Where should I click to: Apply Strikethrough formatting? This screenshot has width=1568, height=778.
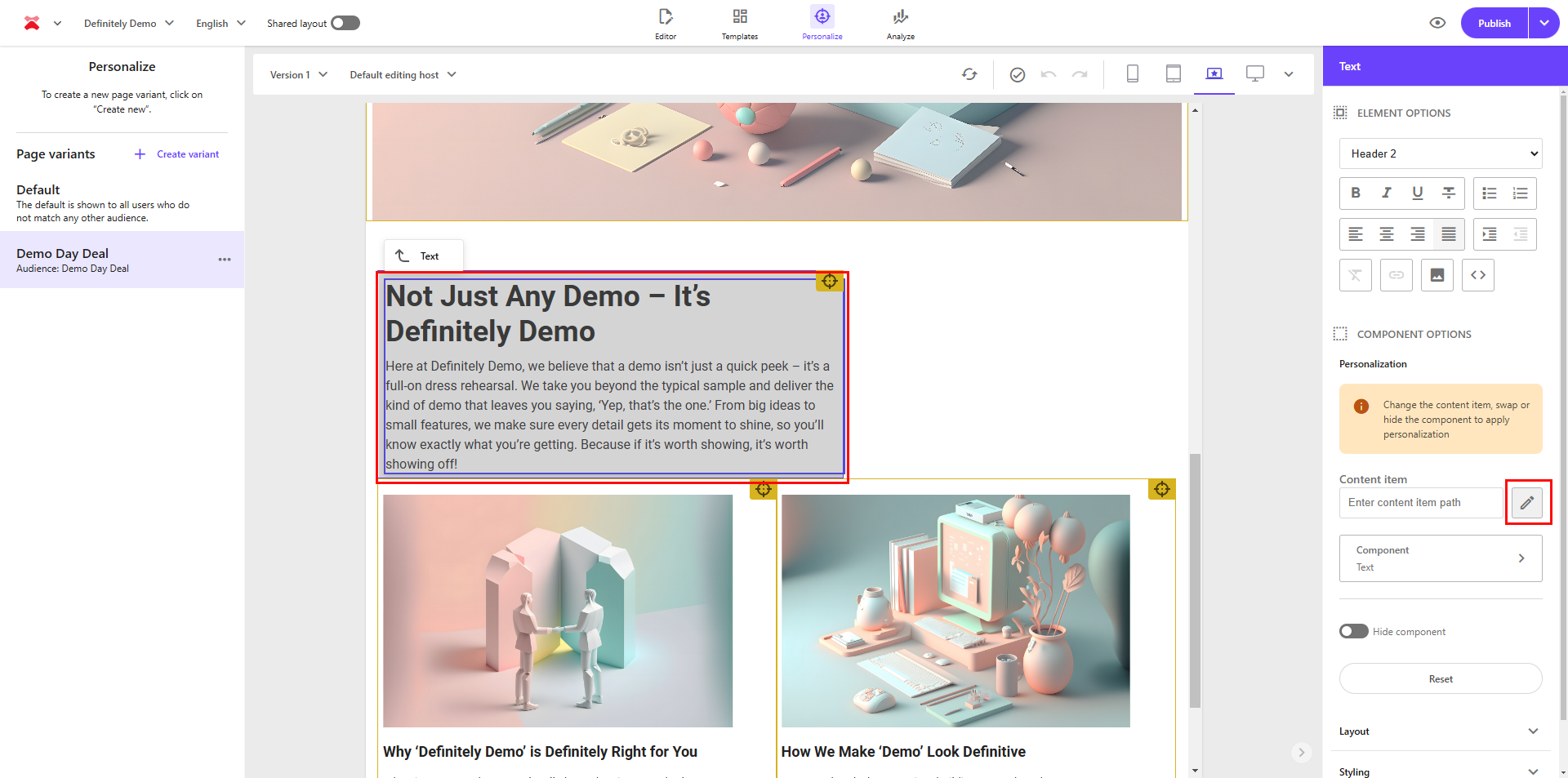1449,193
